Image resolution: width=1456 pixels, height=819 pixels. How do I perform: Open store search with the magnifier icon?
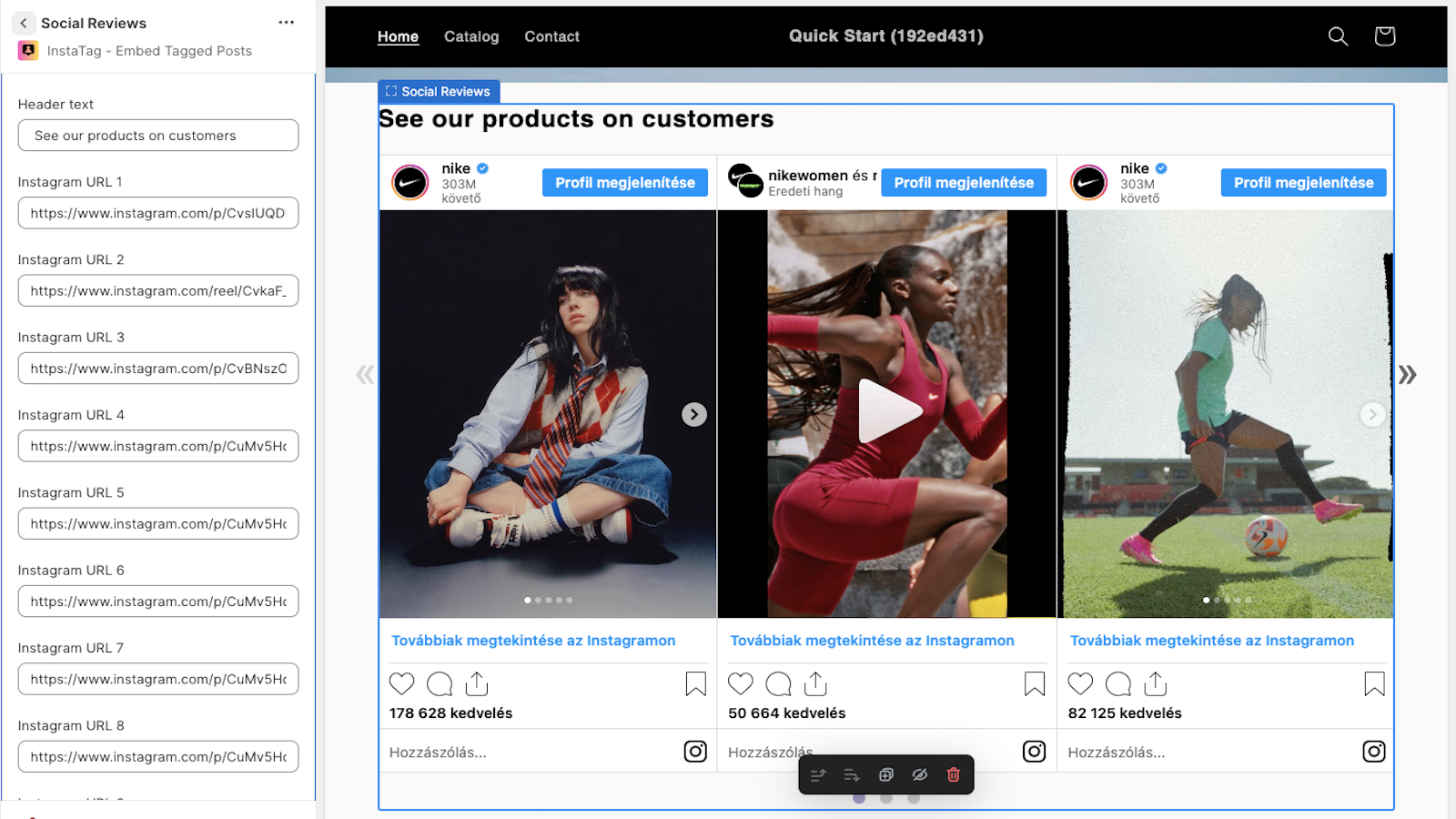(1338, 36)
